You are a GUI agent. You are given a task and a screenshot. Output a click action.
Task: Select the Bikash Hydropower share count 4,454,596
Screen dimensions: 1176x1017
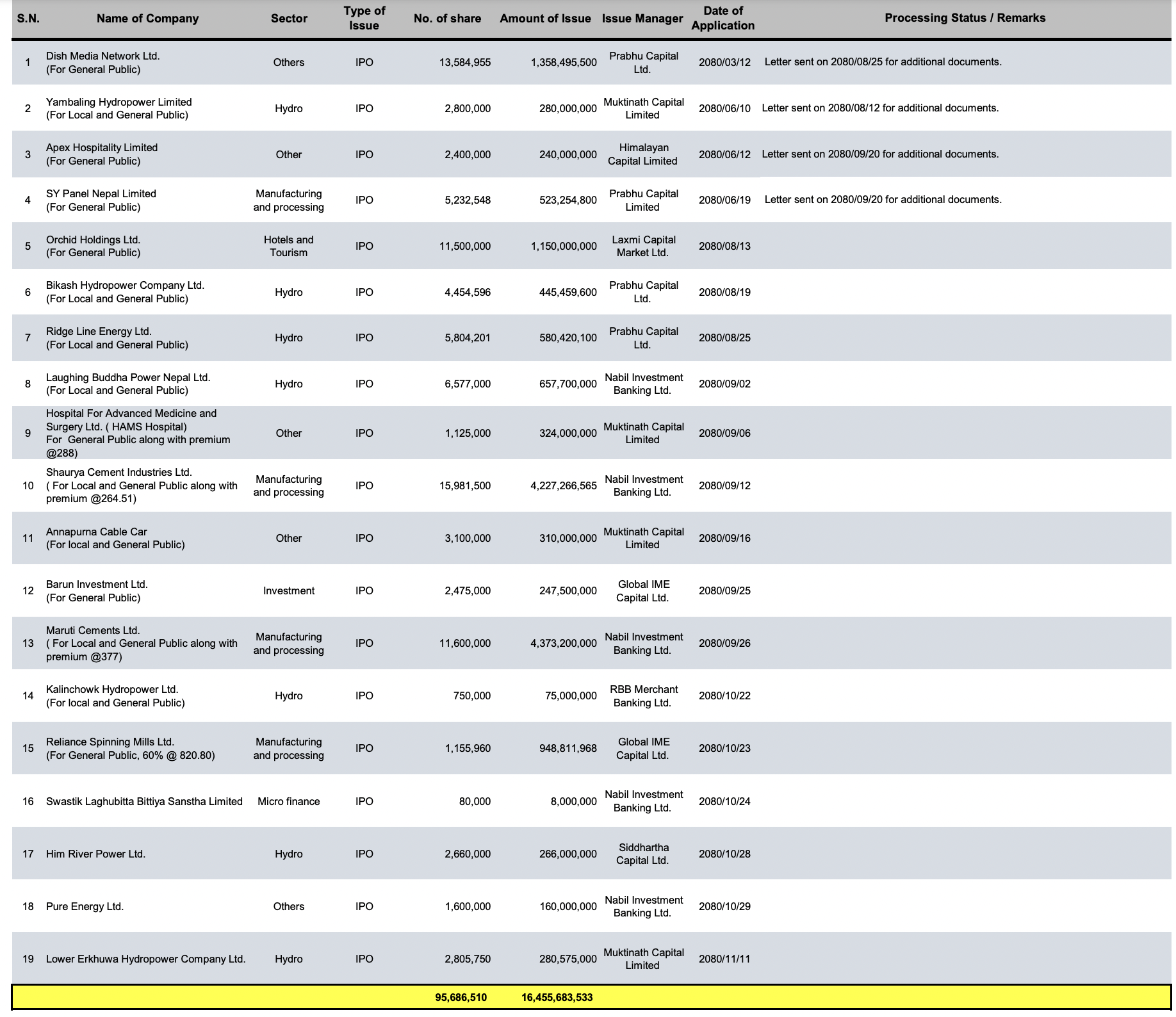tap(467, 293)
